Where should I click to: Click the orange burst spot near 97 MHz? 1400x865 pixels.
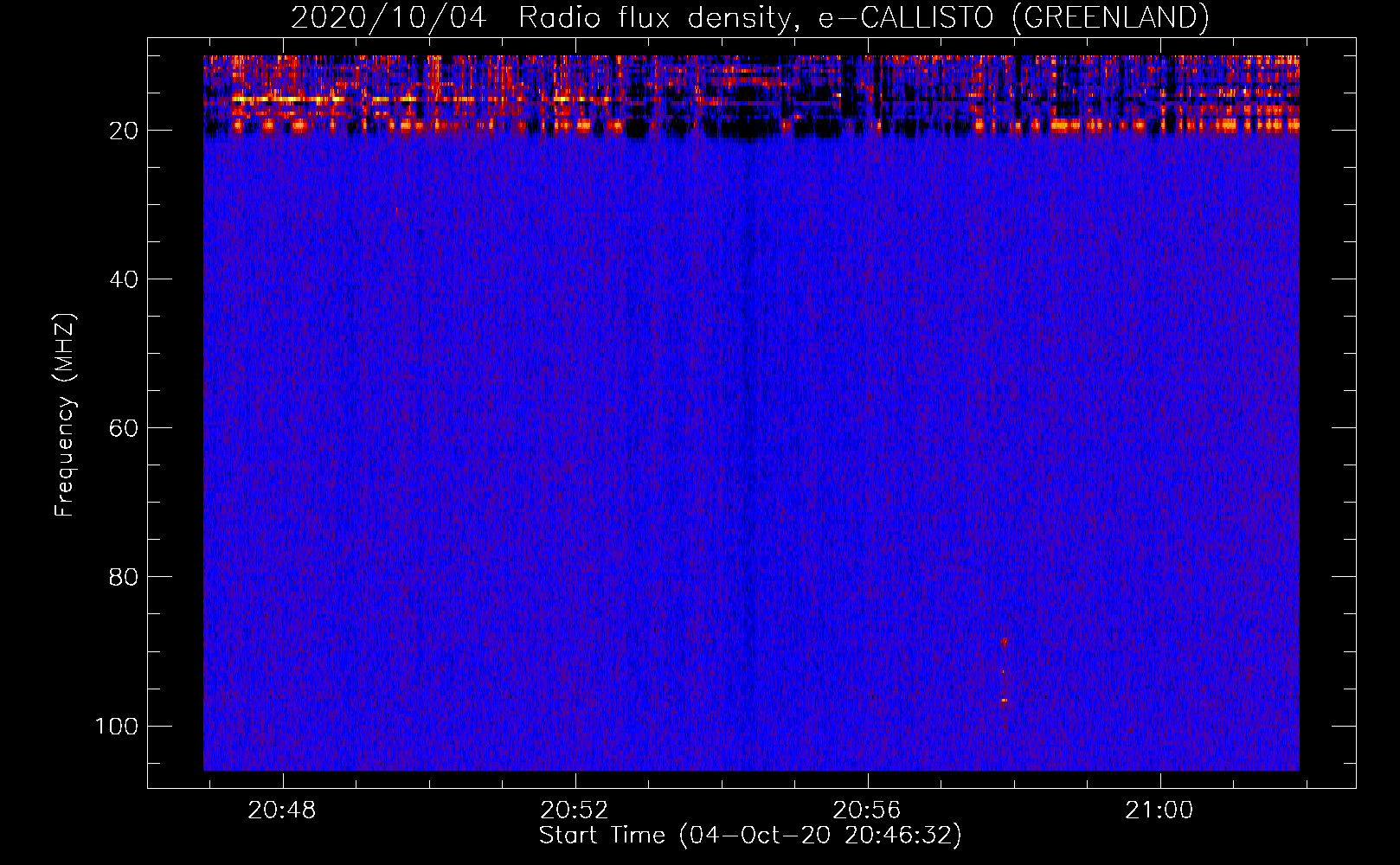[x=1005, y=700]
